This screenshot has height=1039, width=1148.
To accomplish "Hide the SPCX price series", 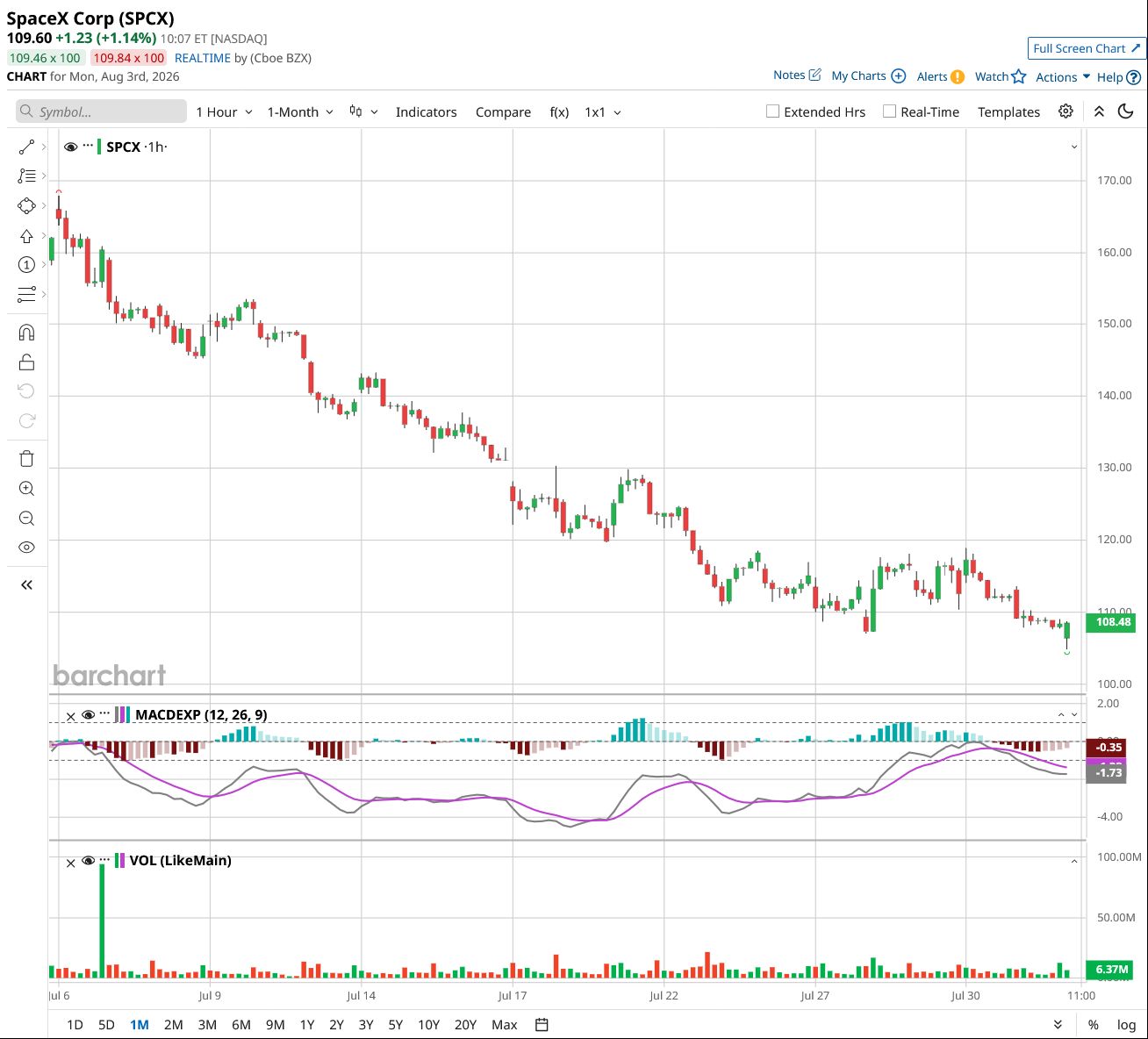I will tap(71, 147).
